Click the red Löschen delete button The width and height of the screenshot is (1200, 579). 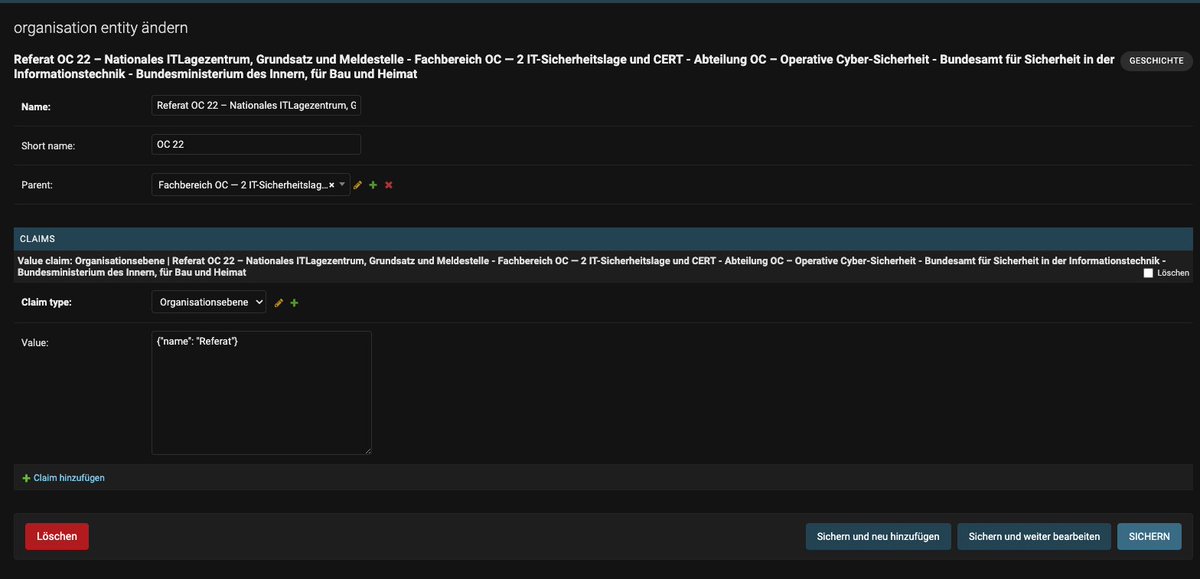(x=57, y=536)
